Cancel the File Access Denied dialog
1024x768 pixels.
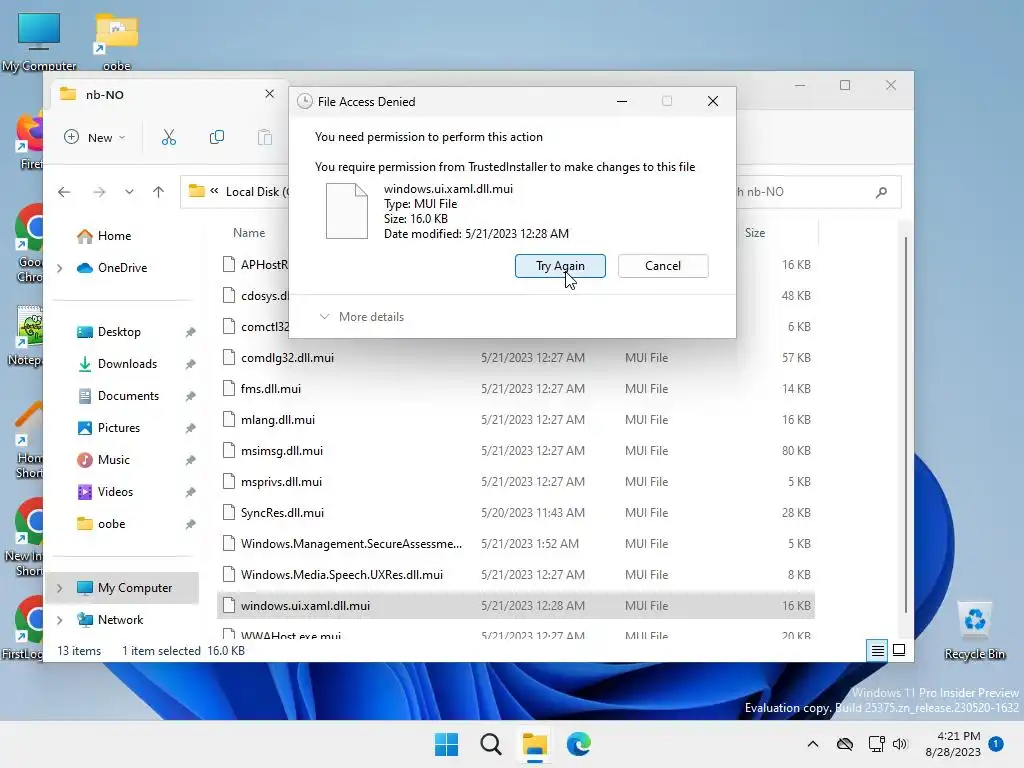(663, 266)
